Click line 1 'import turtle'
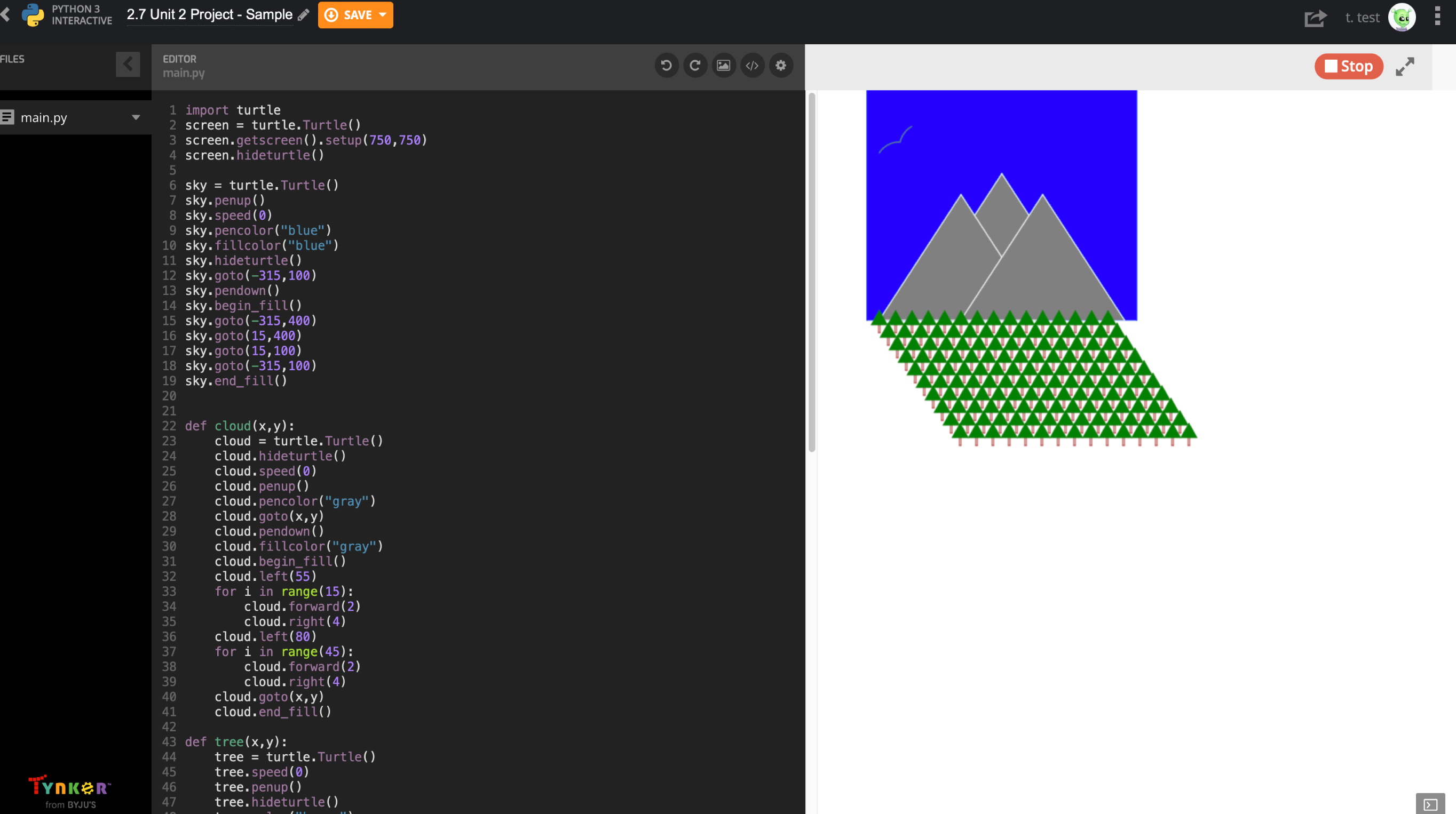This screenshot has height=814, width=1456. click(233, 109)
